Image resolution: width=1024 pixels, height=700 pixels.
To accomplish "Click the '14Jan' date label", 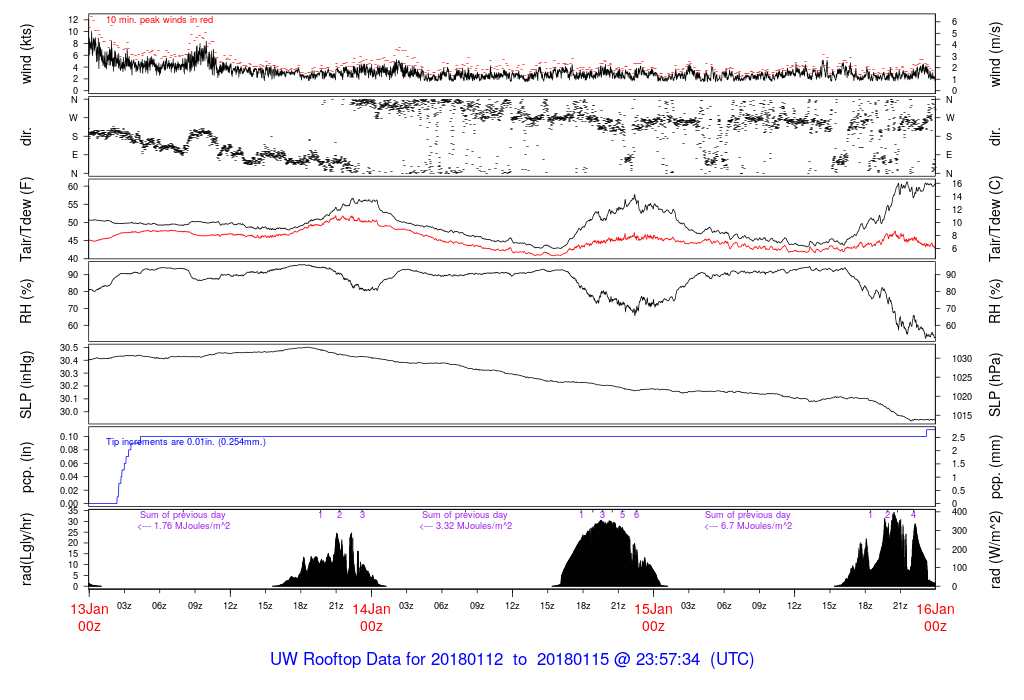I will coord(372,609).
